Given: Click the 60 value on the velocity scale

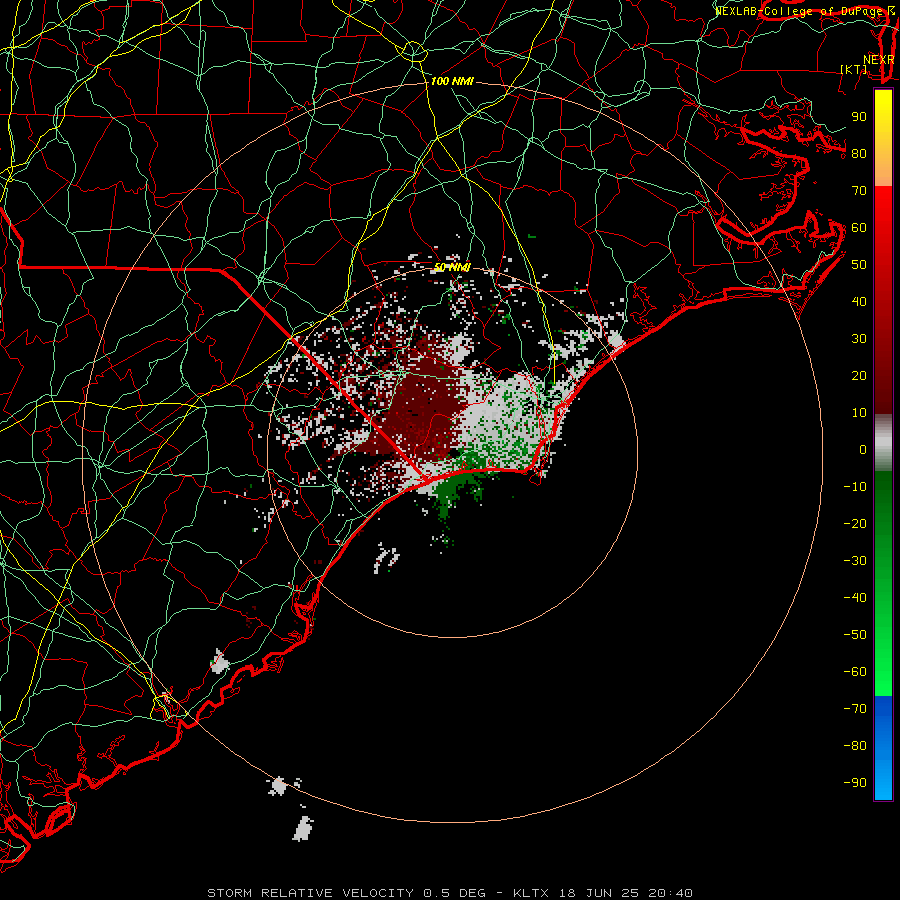Looking at the screenshot, I should [x=859, y=227].
